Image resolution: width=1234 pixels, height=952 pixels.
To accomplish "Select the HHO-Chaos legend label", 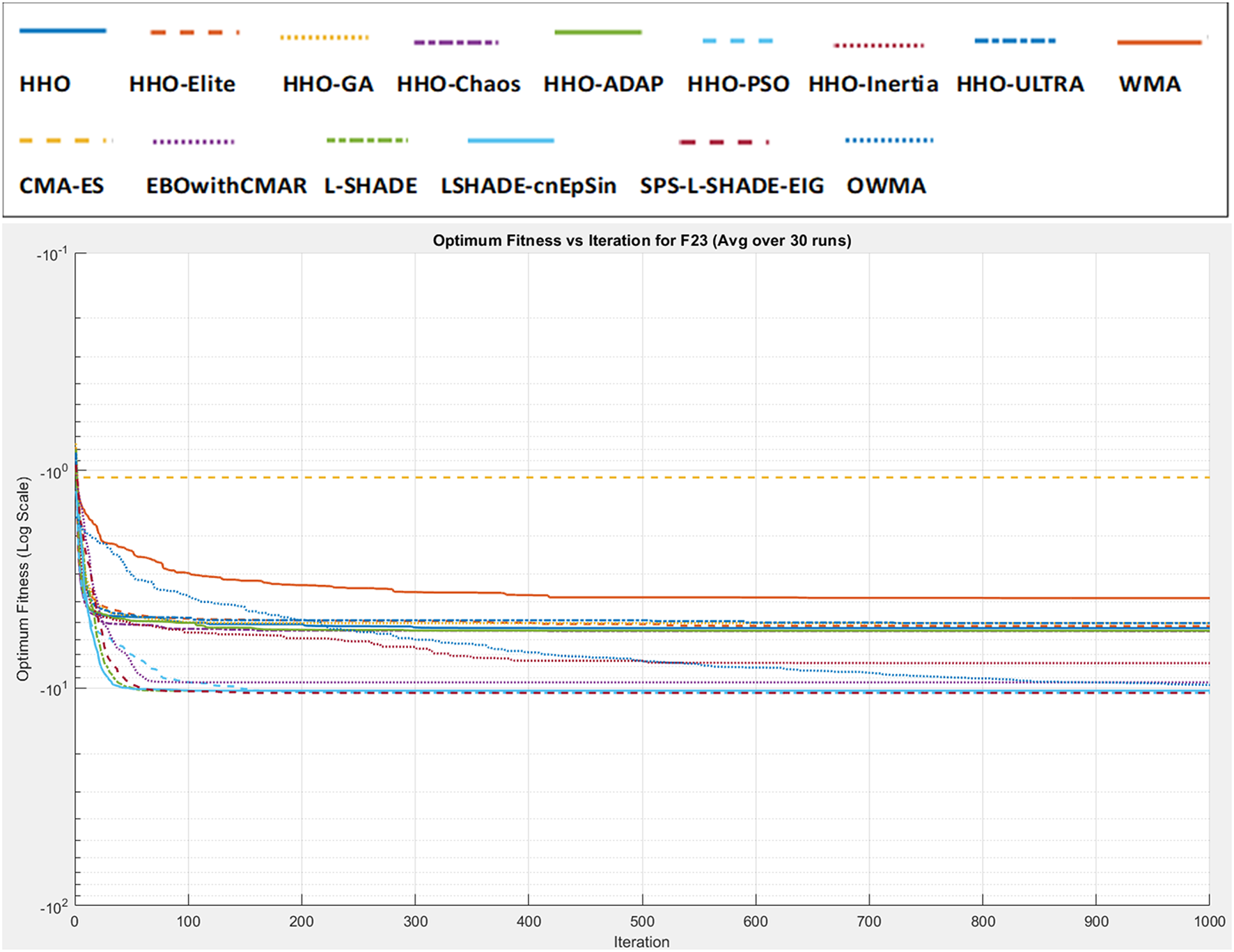I will pyautogui.click(x=459, y=84).
